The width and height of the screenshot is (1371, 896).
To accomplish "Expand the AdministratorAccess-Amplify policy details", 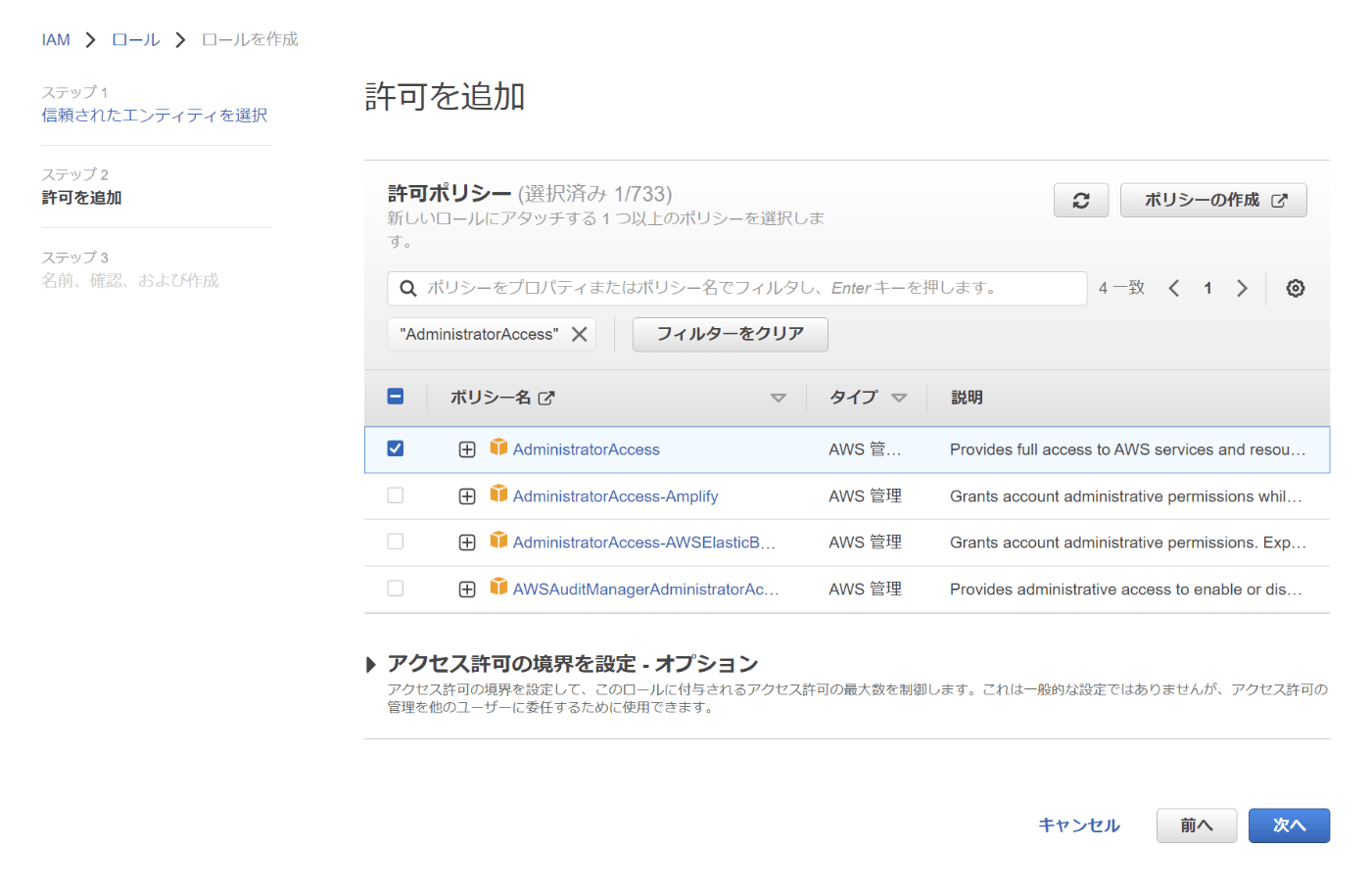I will [x=467, y=496].
